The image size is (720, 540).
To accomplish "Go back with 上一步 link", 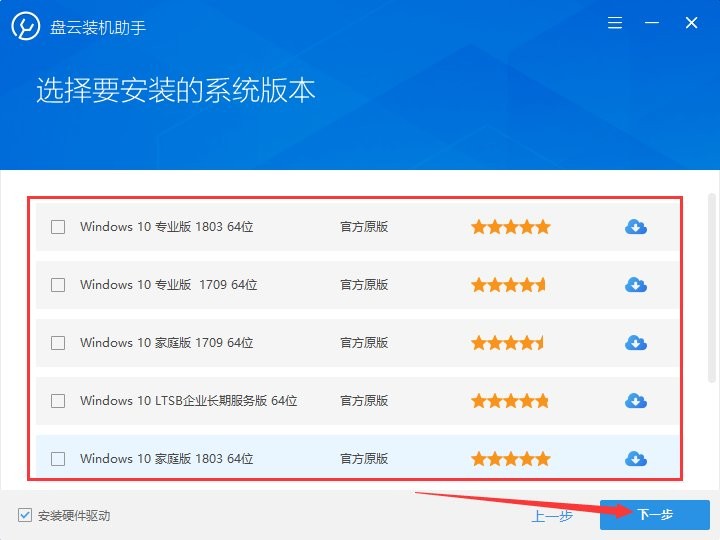I will pos(552,516).
